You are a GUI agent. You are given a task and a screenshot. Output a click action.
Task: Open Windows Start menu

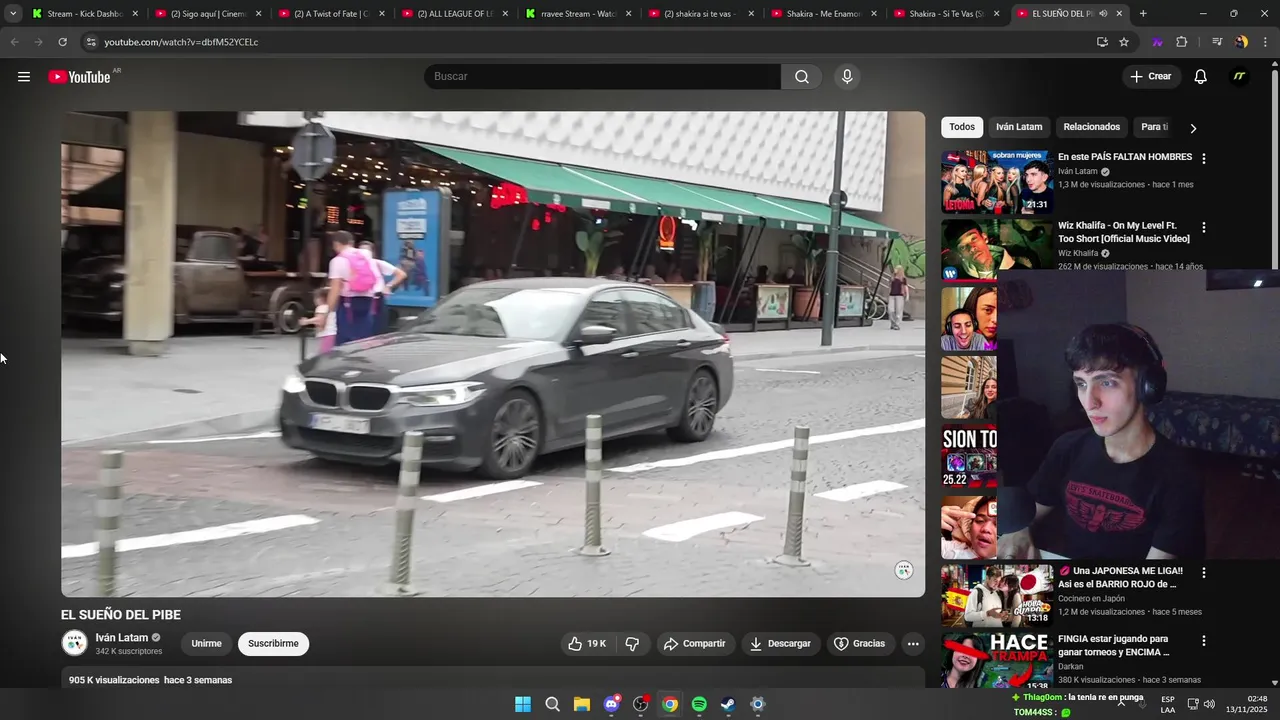(523, 704)
